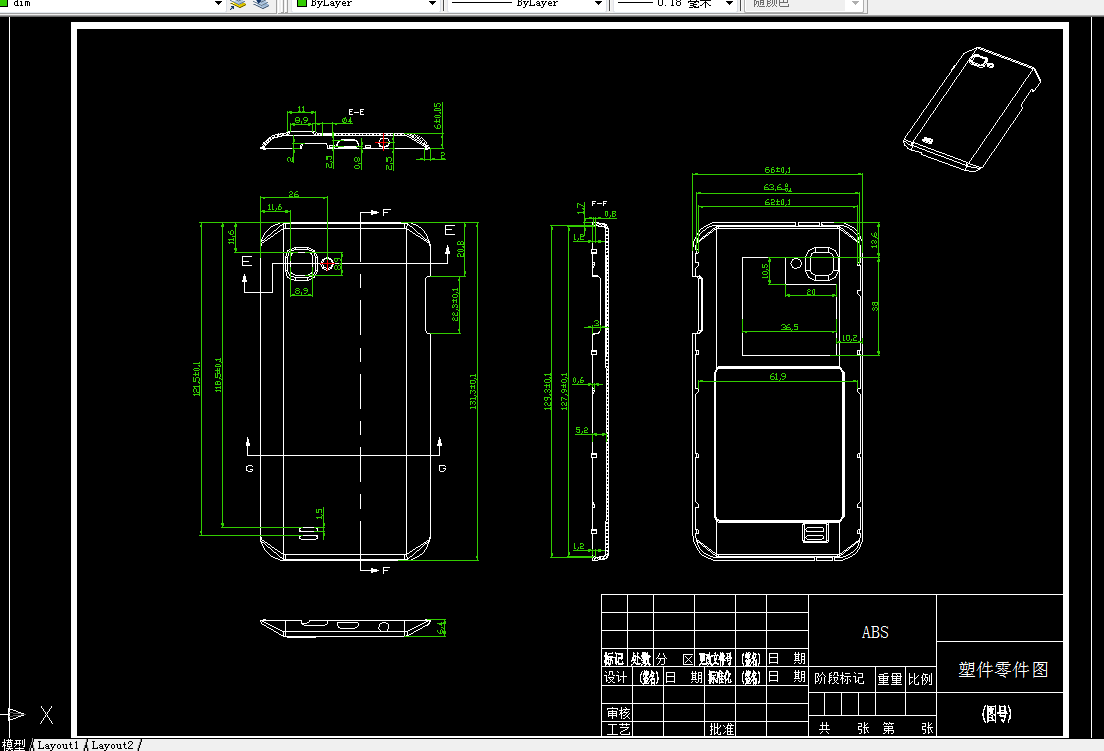This screenshot has height=751, width=1104.
Task: Select the 5.2 dimension in side view
Action: (x=582, y=430)
